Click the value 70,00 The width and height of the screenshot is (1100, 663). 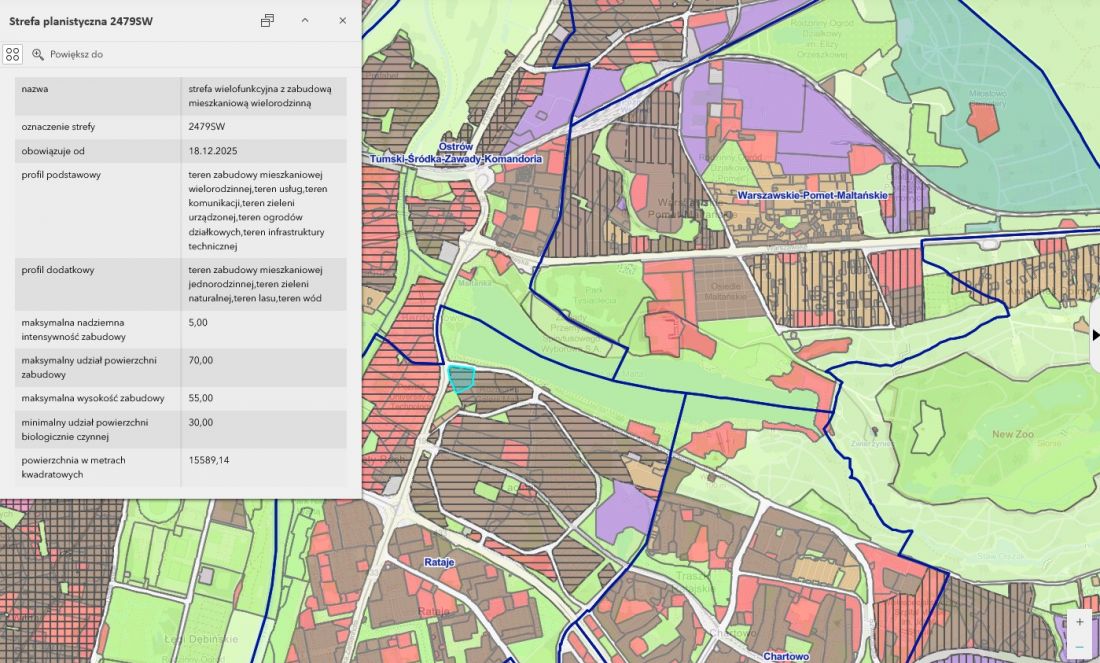(201, 361)
